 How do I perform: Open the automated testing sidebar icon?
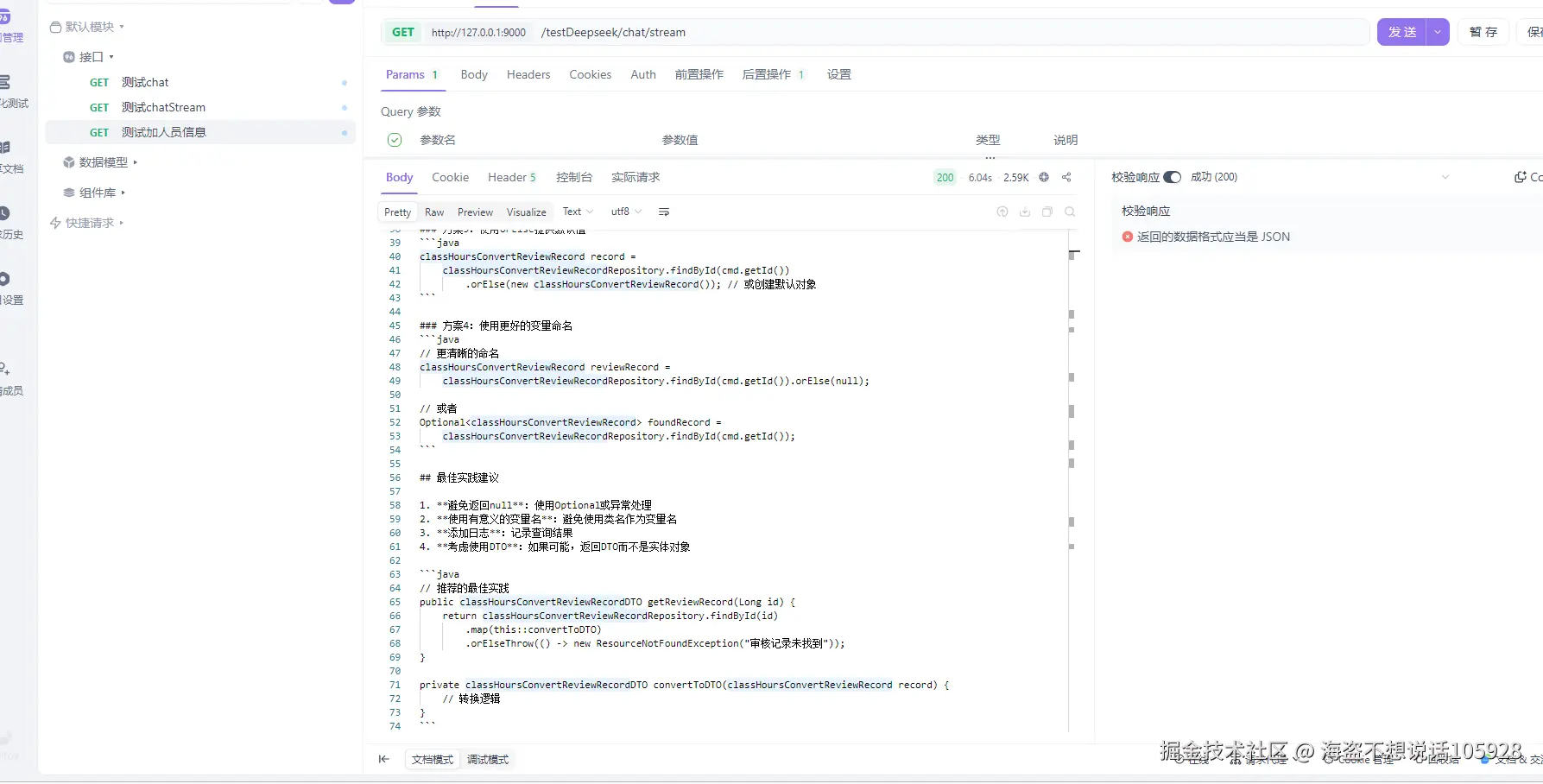(x=4, y=82)
